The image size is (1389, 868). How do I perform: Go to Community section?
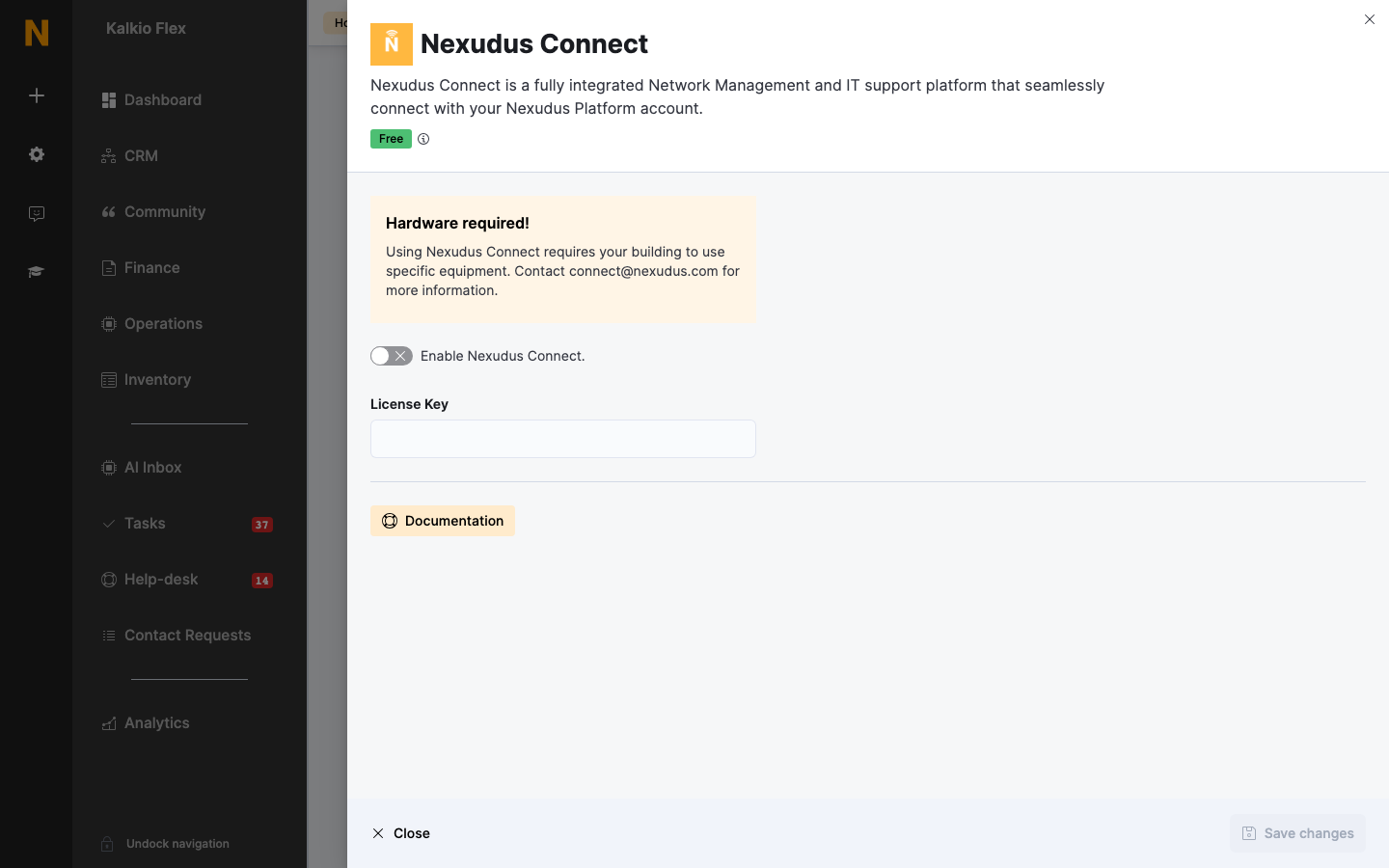coord(153,212)
